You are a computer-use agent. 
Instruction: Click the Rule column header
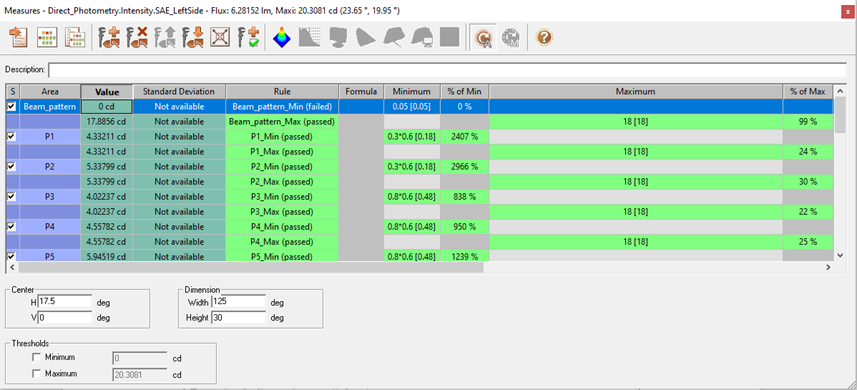(283, 92)
